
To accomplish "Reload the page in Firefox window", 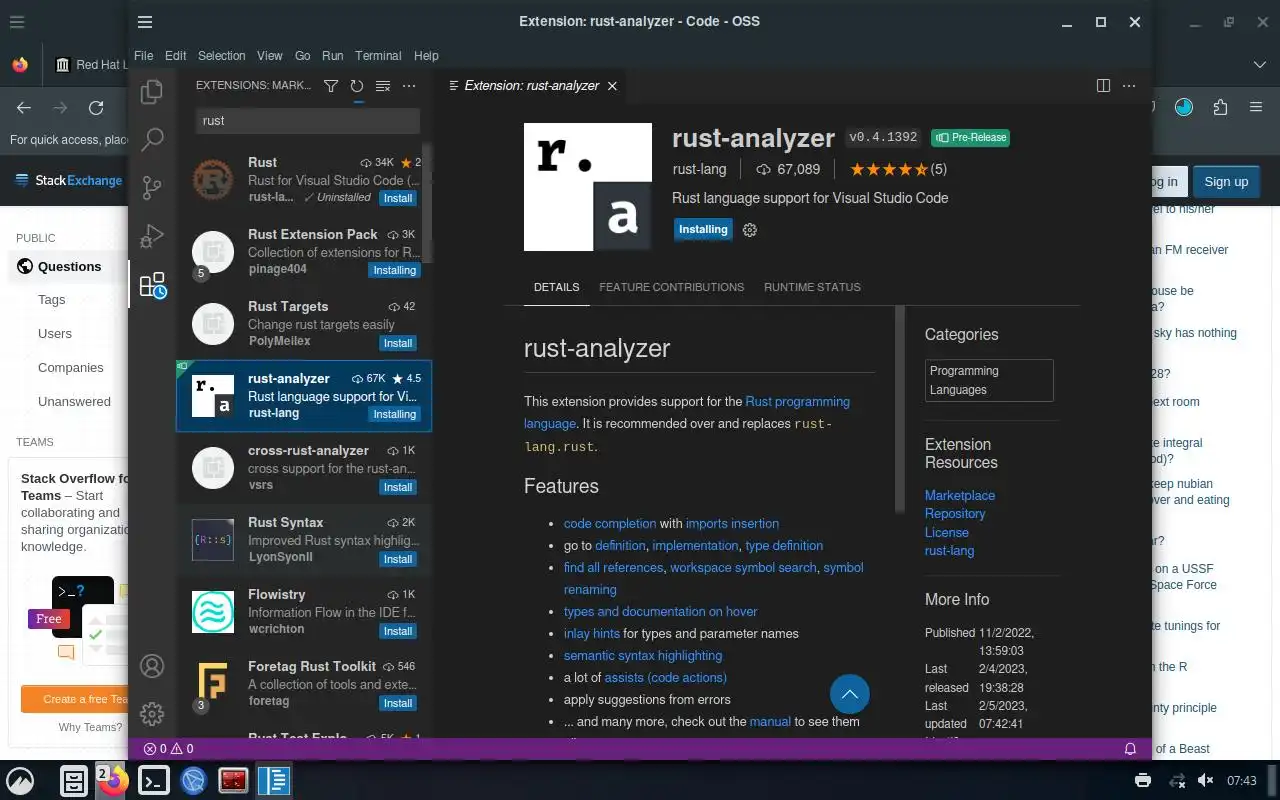I will [96, 108].
